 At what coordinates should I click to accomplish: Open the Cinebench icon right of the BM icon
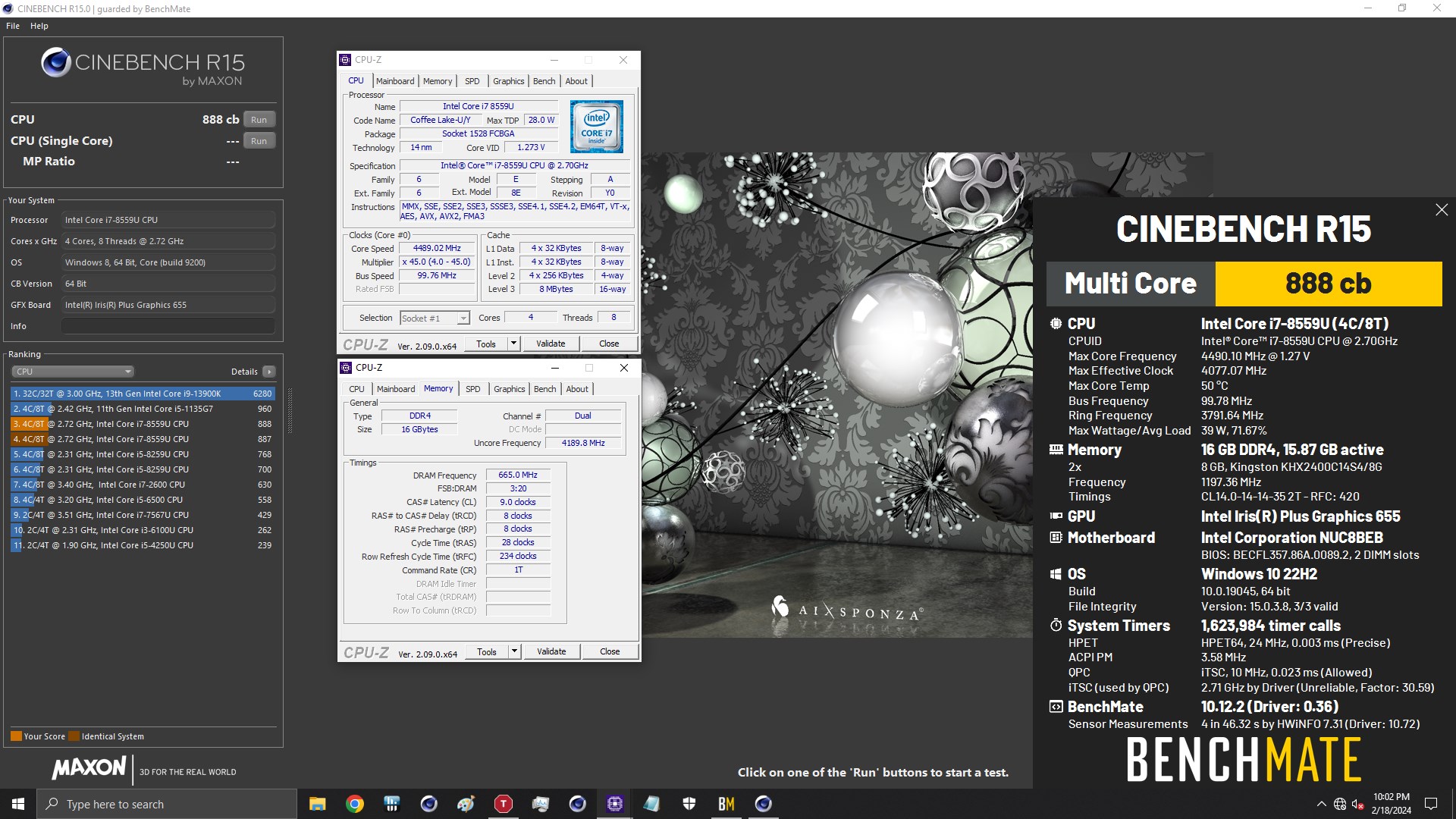pos(763,804)
